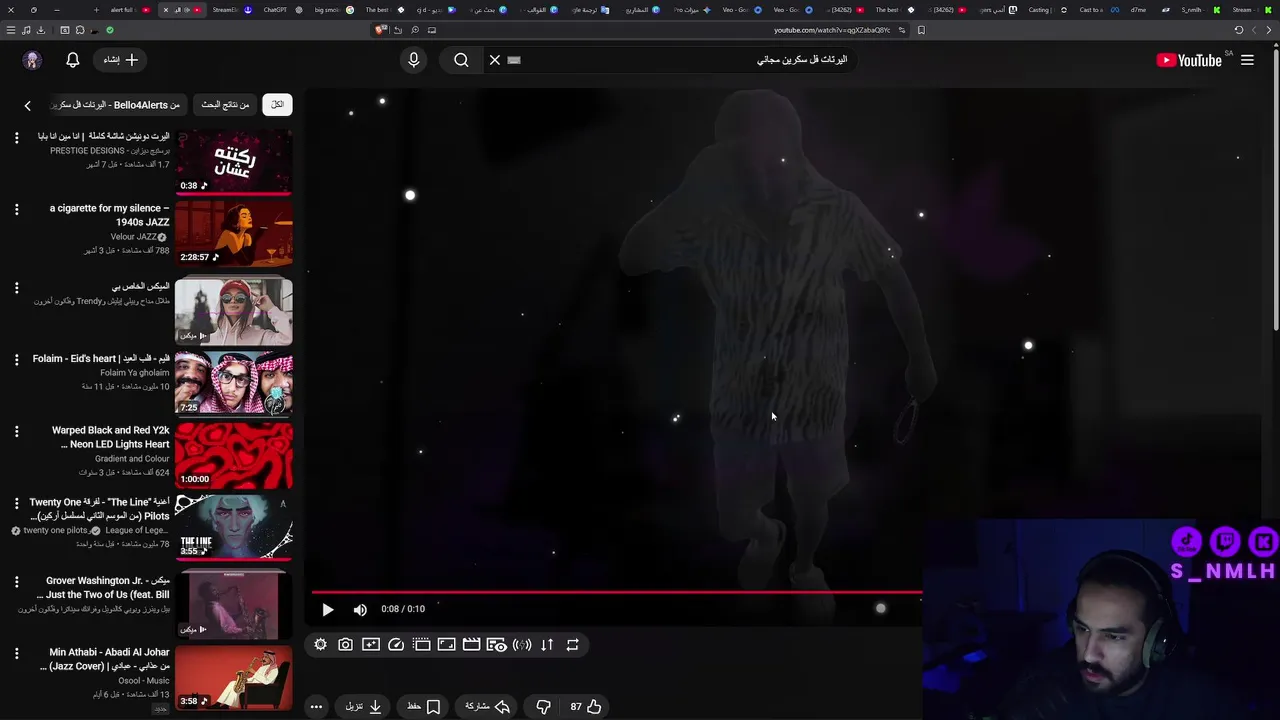Click the Brave shields icon in address bar
The height and width of the screenshot is (720, 1280).
379,30
